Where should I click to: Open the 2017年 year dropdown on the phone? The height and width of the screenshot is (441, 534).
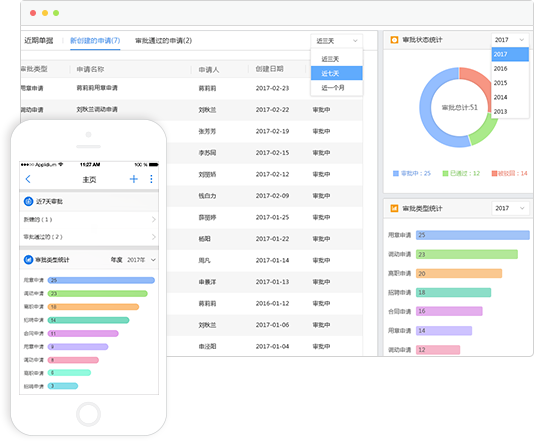(x=141, y=260)
